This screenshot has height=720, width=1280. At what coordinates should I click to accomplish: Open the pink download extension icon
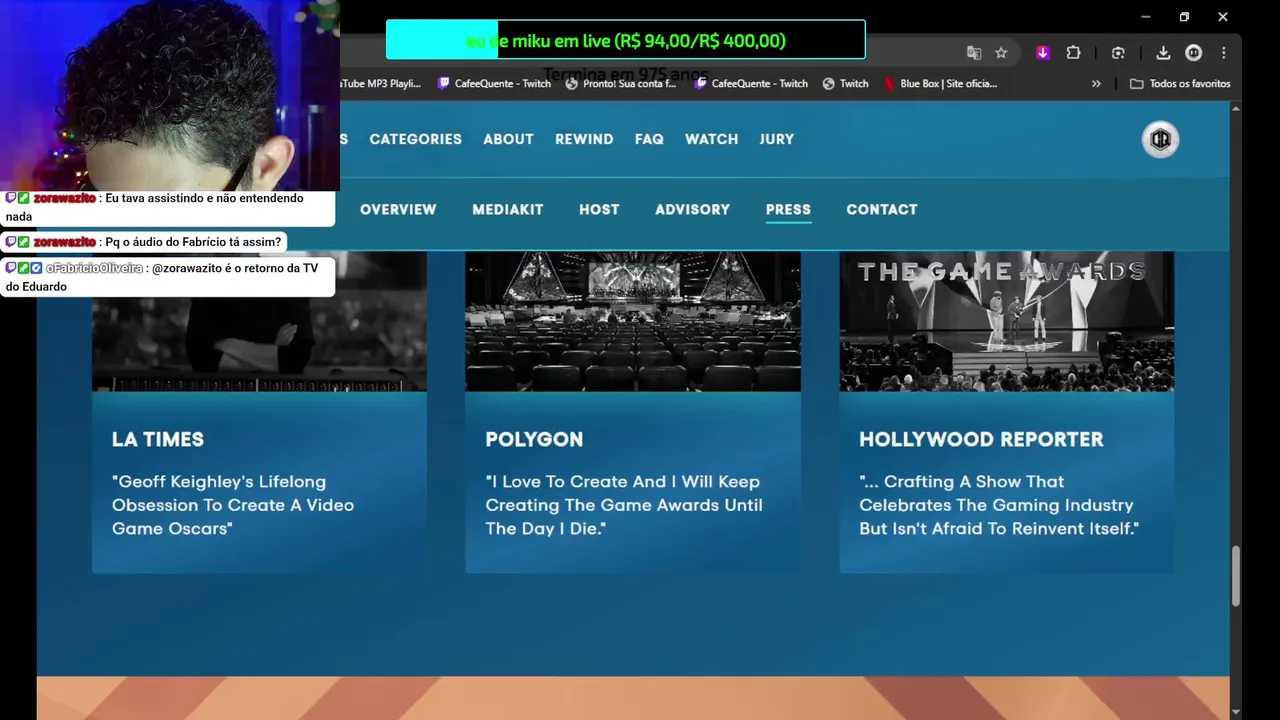point(1042,53)
